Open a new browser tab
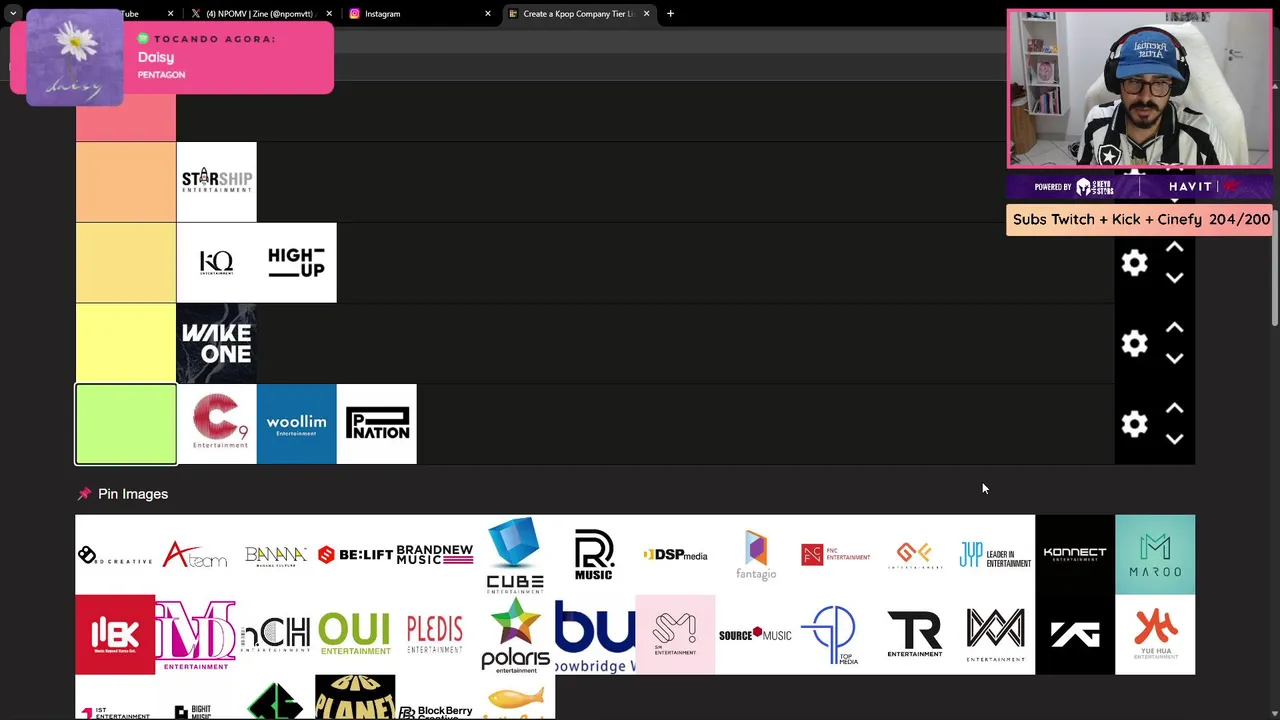 (x=670, y=14)
